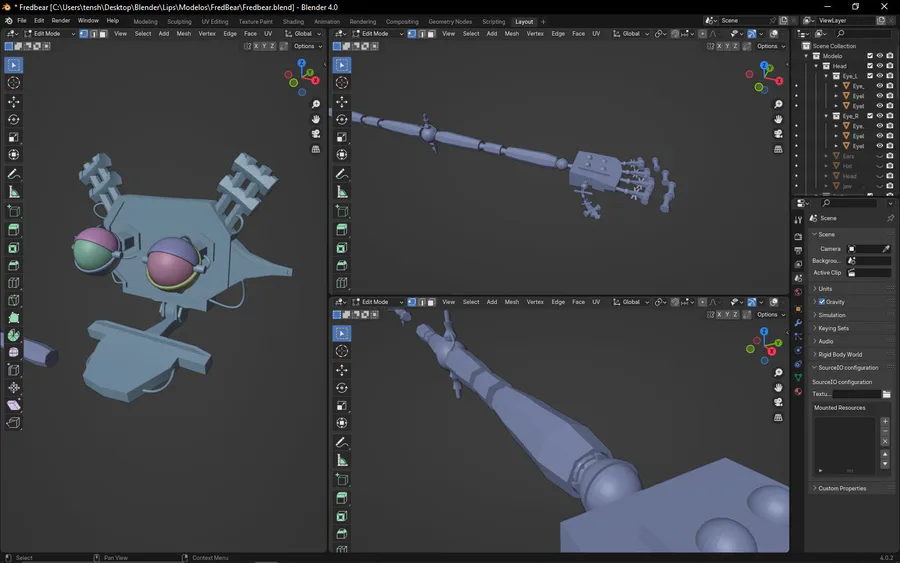Select the Add Cube tool in left viewport

point(14,211)
